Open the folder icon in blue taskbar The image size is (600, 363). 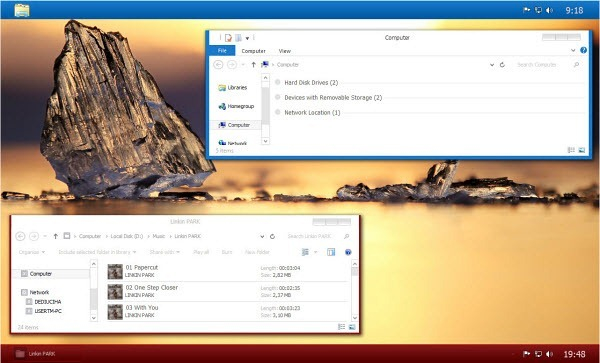22,10
